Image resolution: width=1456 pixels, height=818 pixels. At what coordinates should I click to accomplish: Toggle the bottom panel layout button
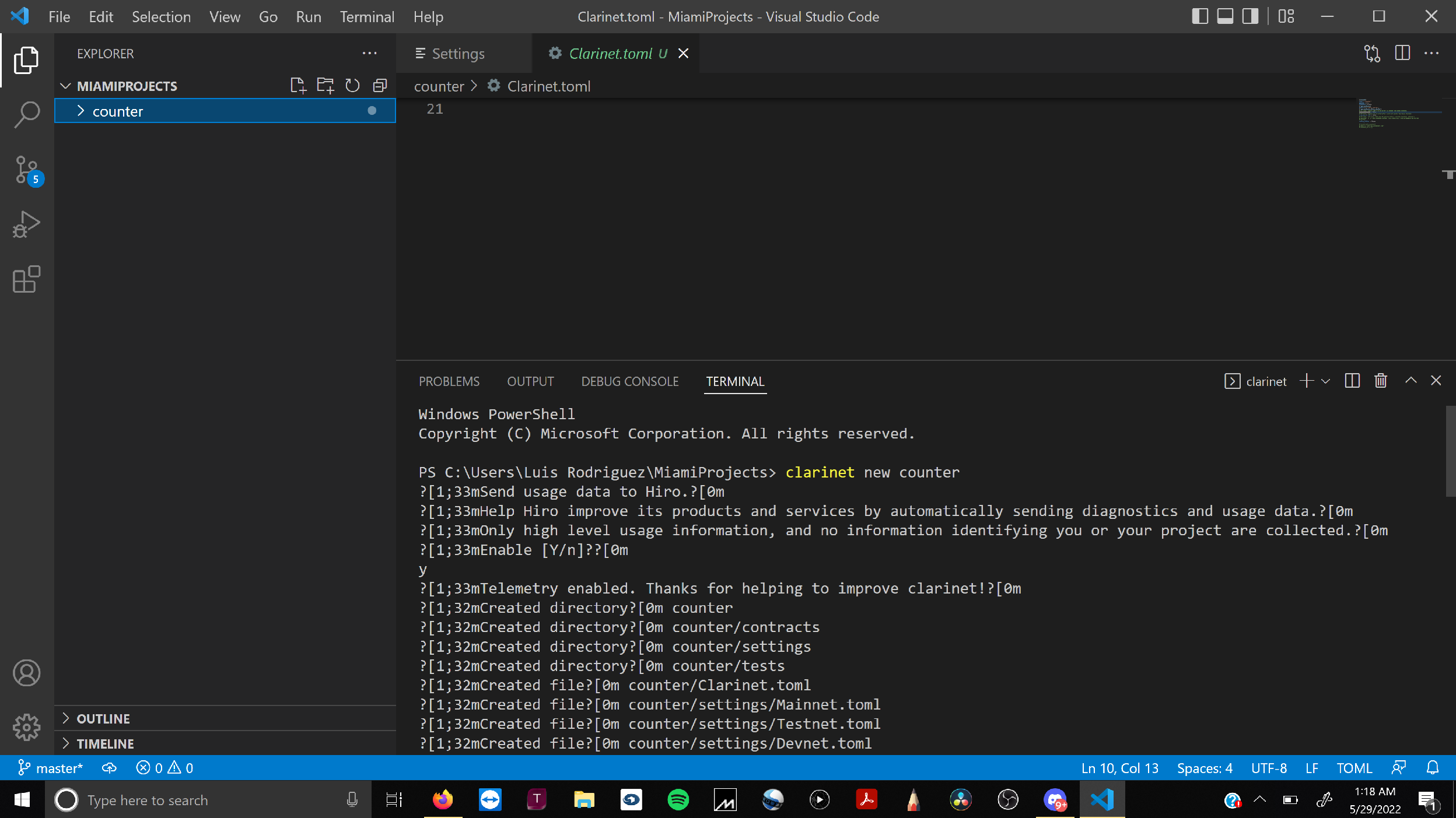1224,16
